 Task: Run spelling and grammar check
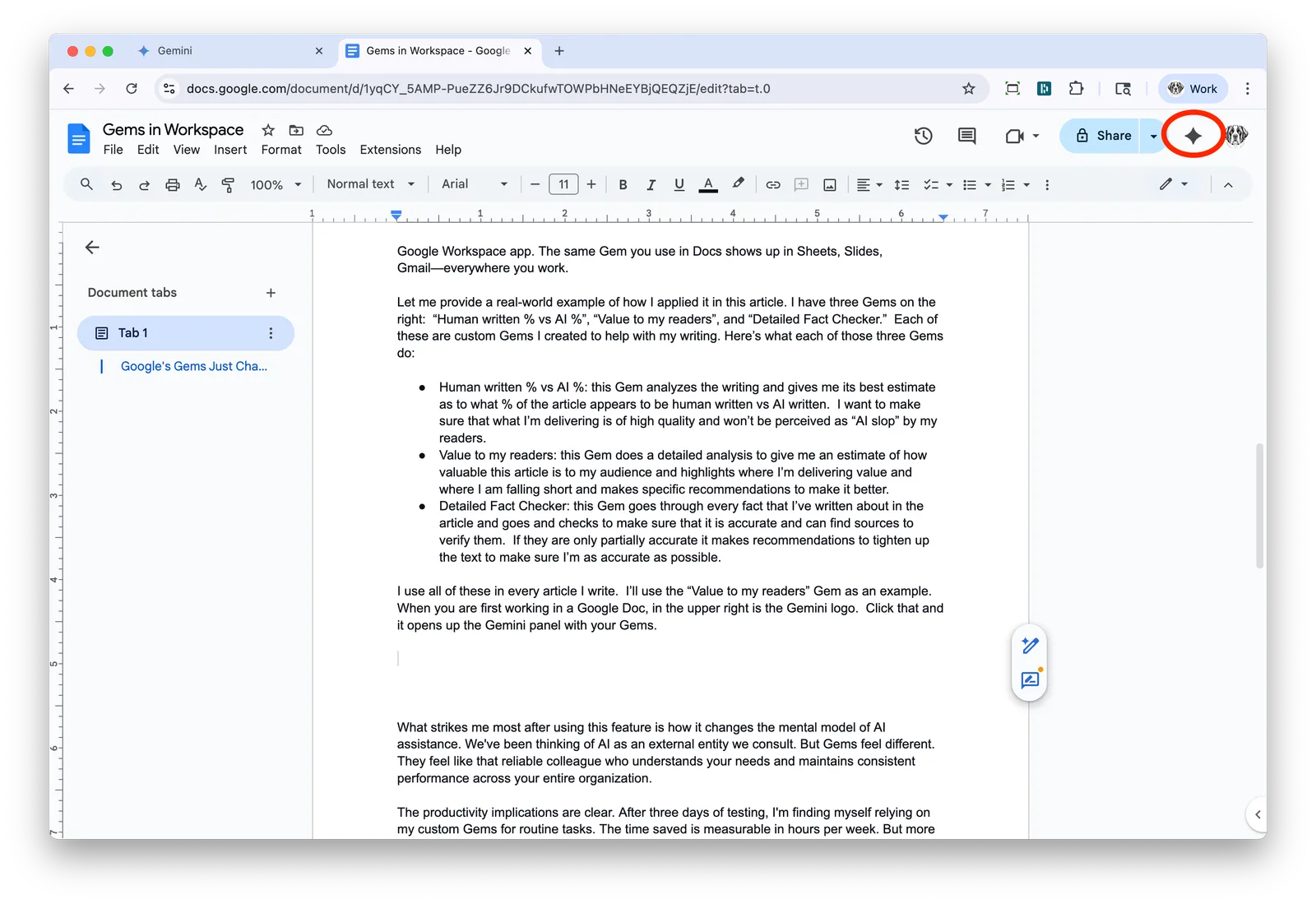point(200,185)
